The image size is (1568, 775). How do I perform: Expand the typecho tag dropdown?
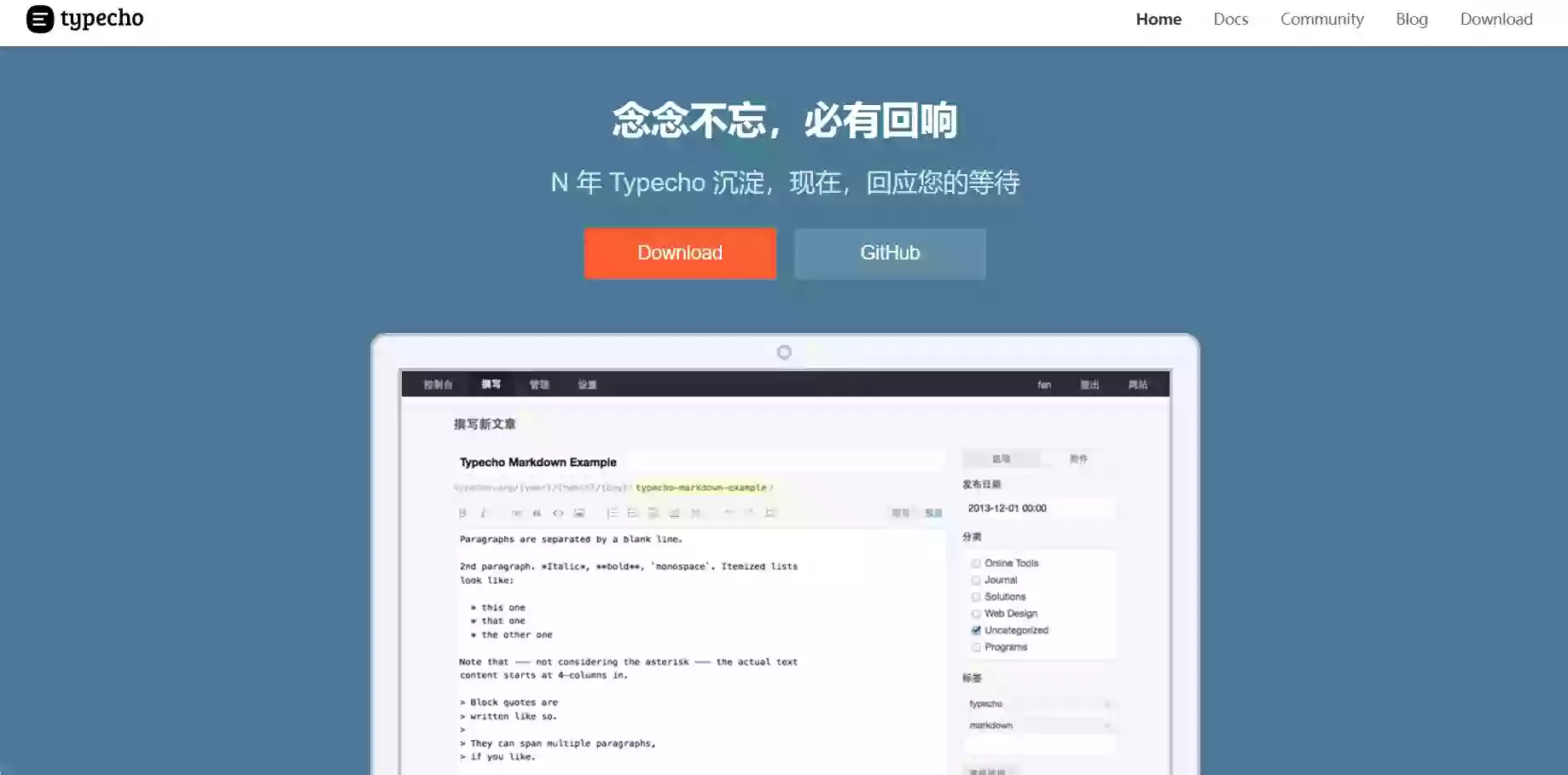(1107, 704)
